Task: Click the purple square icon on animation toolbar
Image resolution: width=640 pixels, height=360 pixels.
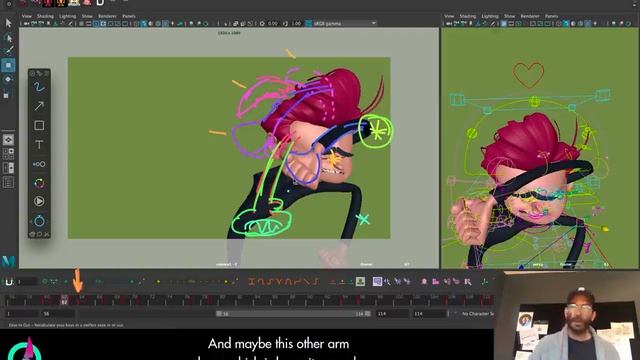Action: click(x=377, y=281)
